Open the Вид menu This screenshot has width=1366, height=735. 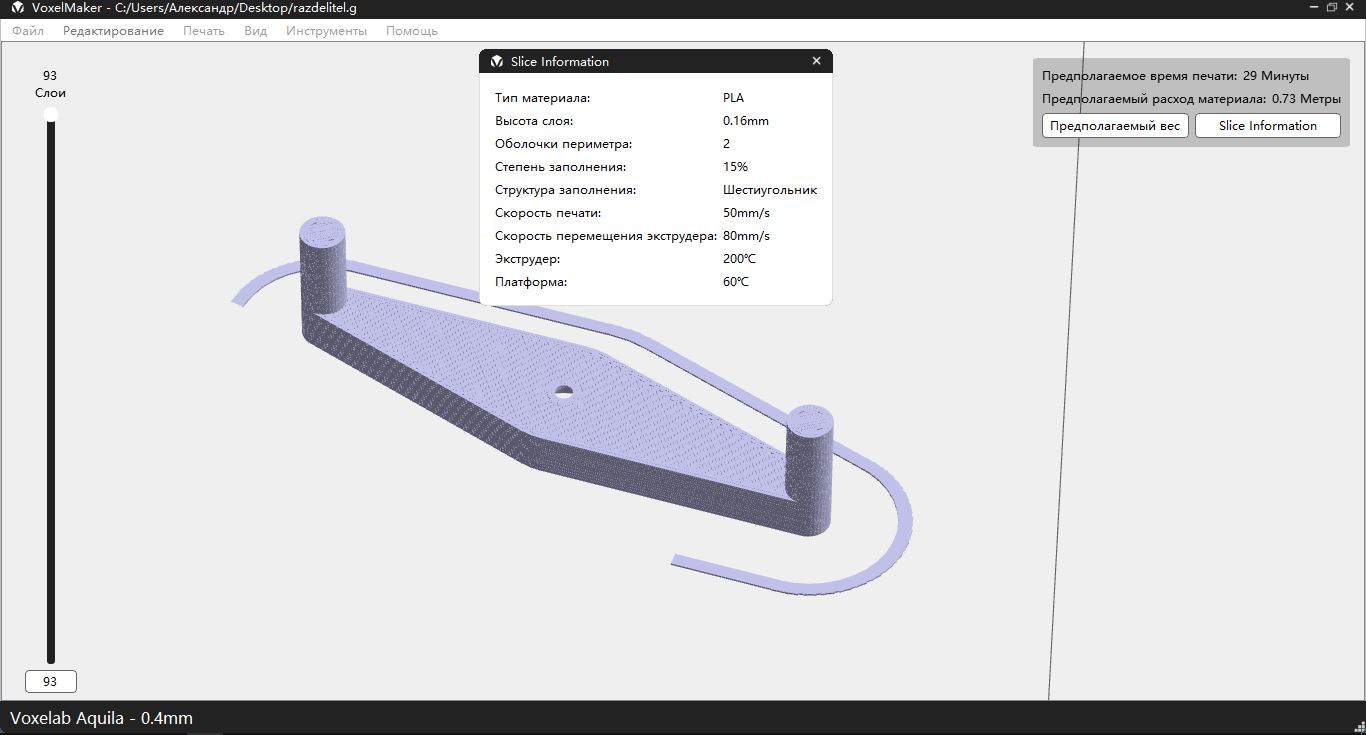pos(255,31)
